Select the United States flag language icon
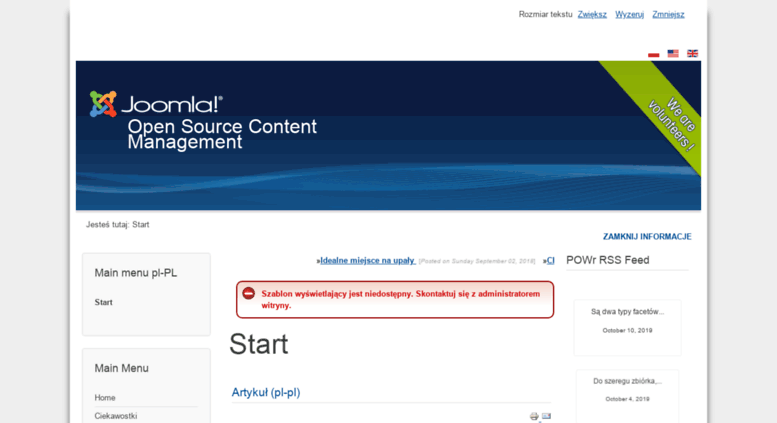This screenshot has width=777, height=423. (673, 53)
